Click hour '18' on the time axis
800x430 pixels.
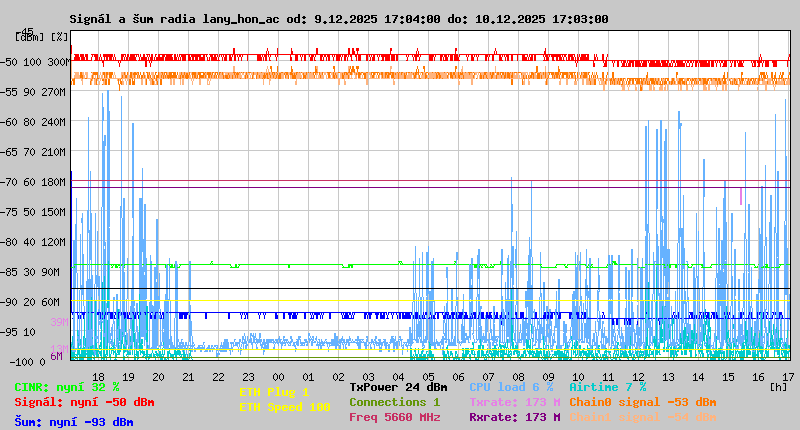point(98,377)
